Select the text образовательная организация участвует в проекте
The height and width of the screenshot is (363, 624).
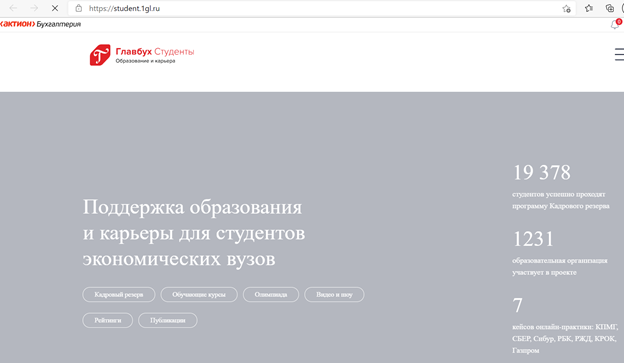pos(560,267)
